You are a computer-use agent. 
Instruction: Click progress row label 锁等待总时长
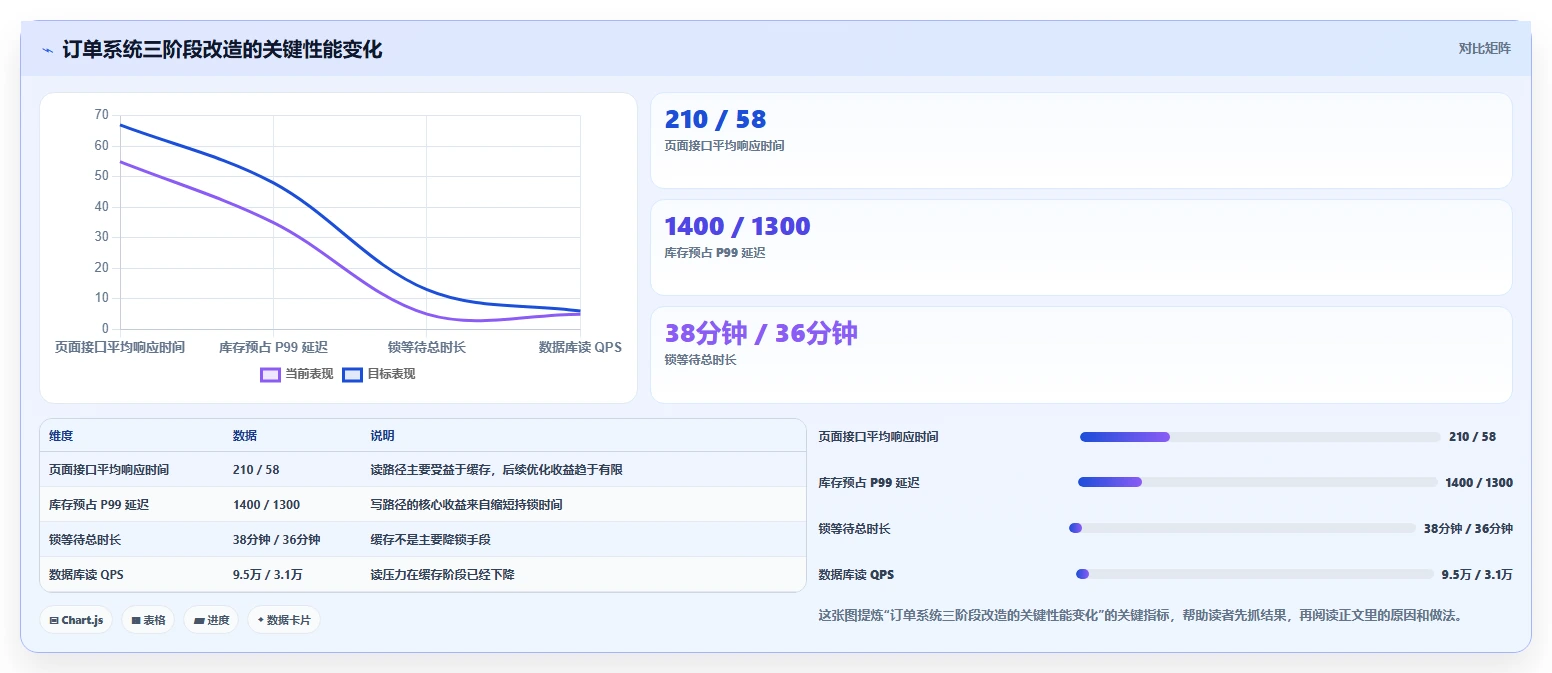coord(854,529)
